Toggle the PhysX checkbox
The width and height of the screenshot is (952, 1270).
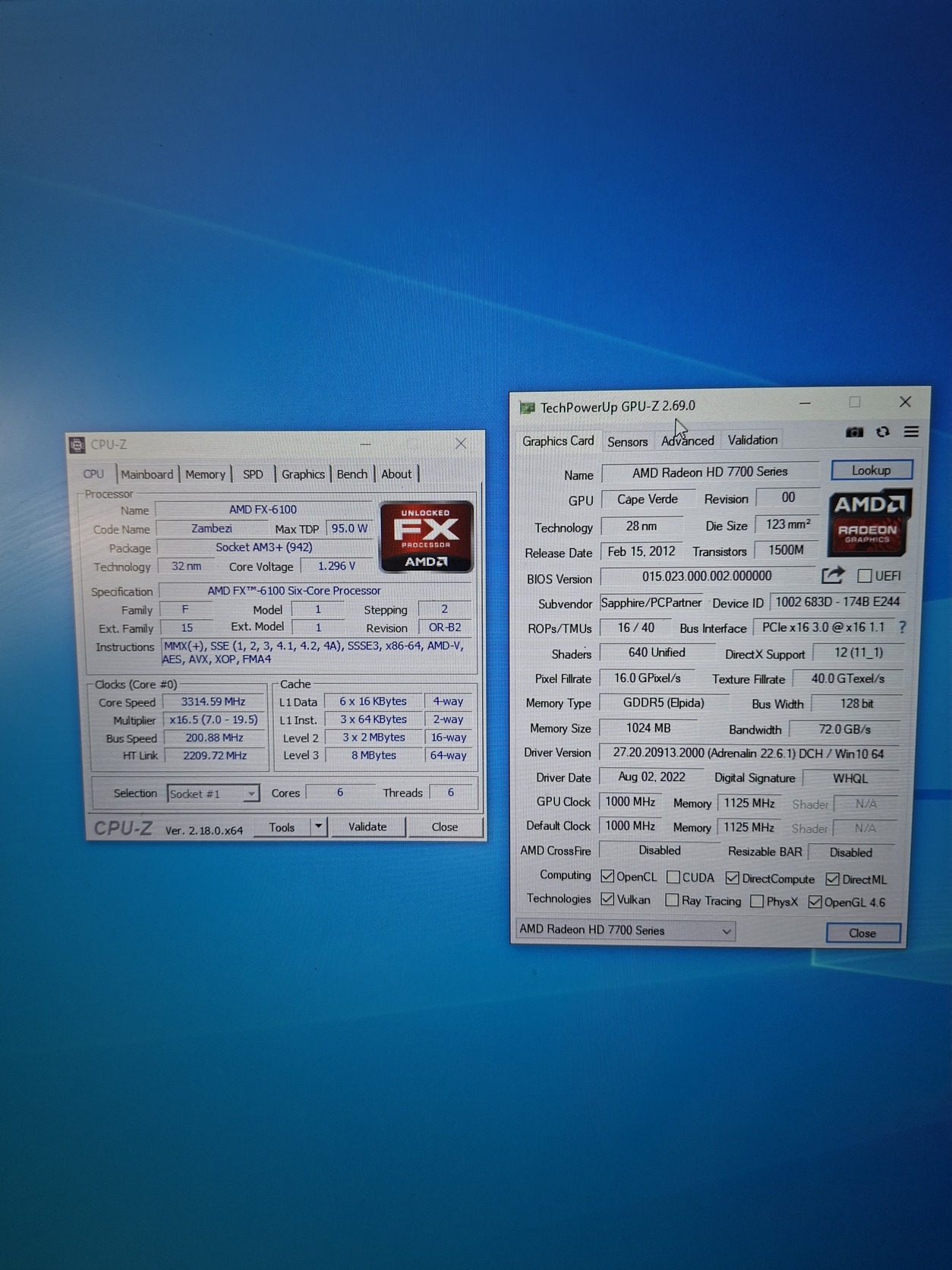coord(756,901)
